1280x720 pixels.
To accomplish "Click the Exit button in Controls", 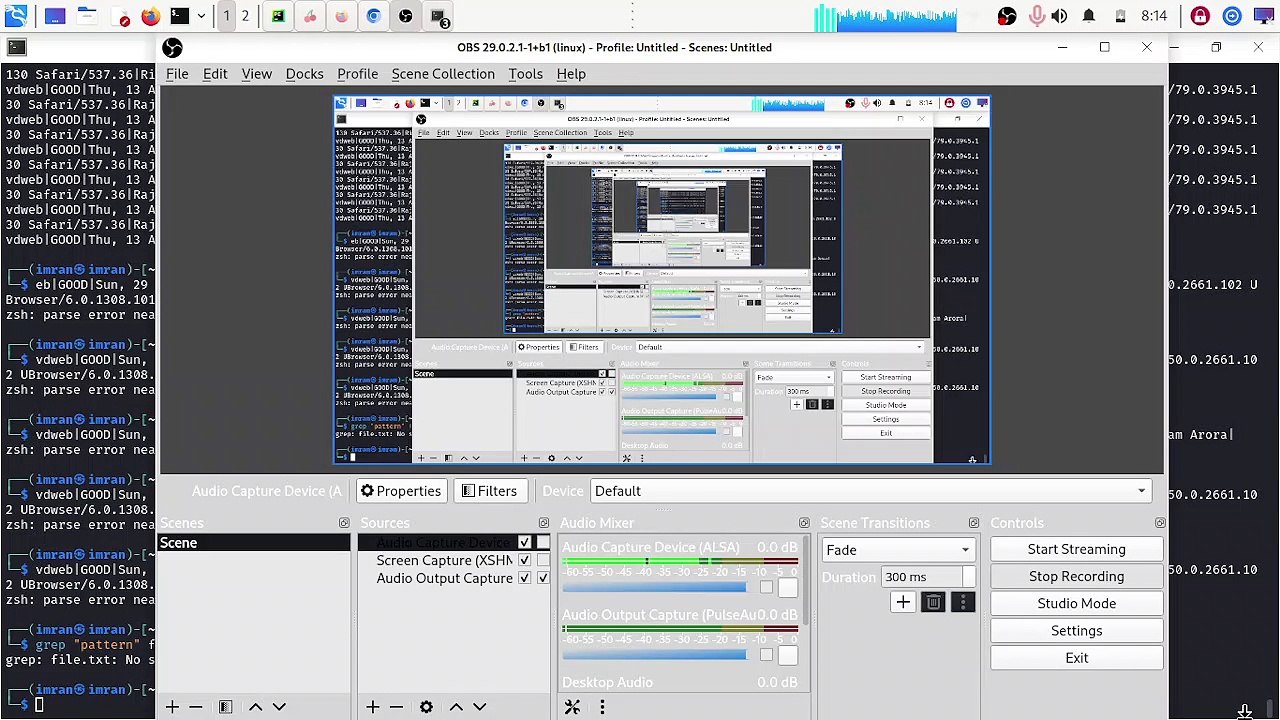I will pyautogui.click(x=1076, y=657).
